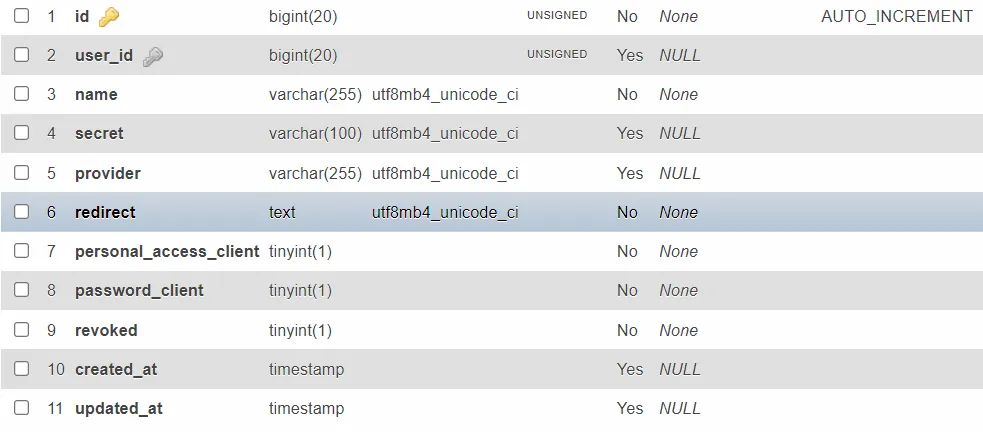The image size is (983, 440).
Task: Check the personal_access_client row checkbox
Action: [21, 251]
